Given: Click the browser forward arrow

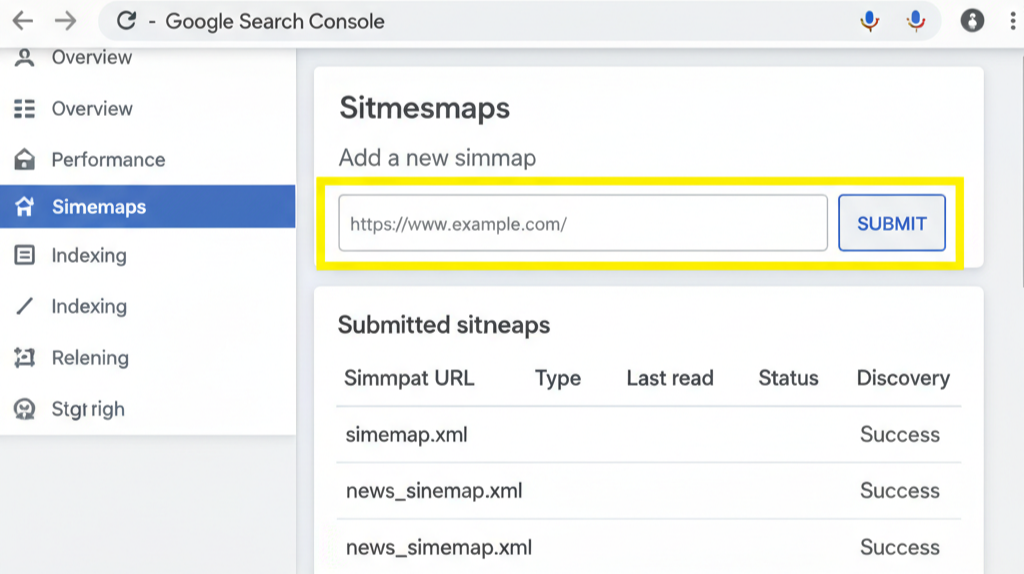Looking at the screenshot, I should (x=66, y=21).
